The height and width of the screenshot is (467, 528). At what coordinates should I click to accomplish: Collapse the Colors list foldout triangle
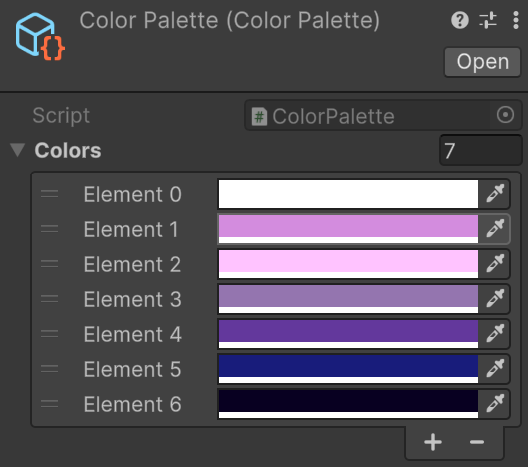tap(18, 150)
